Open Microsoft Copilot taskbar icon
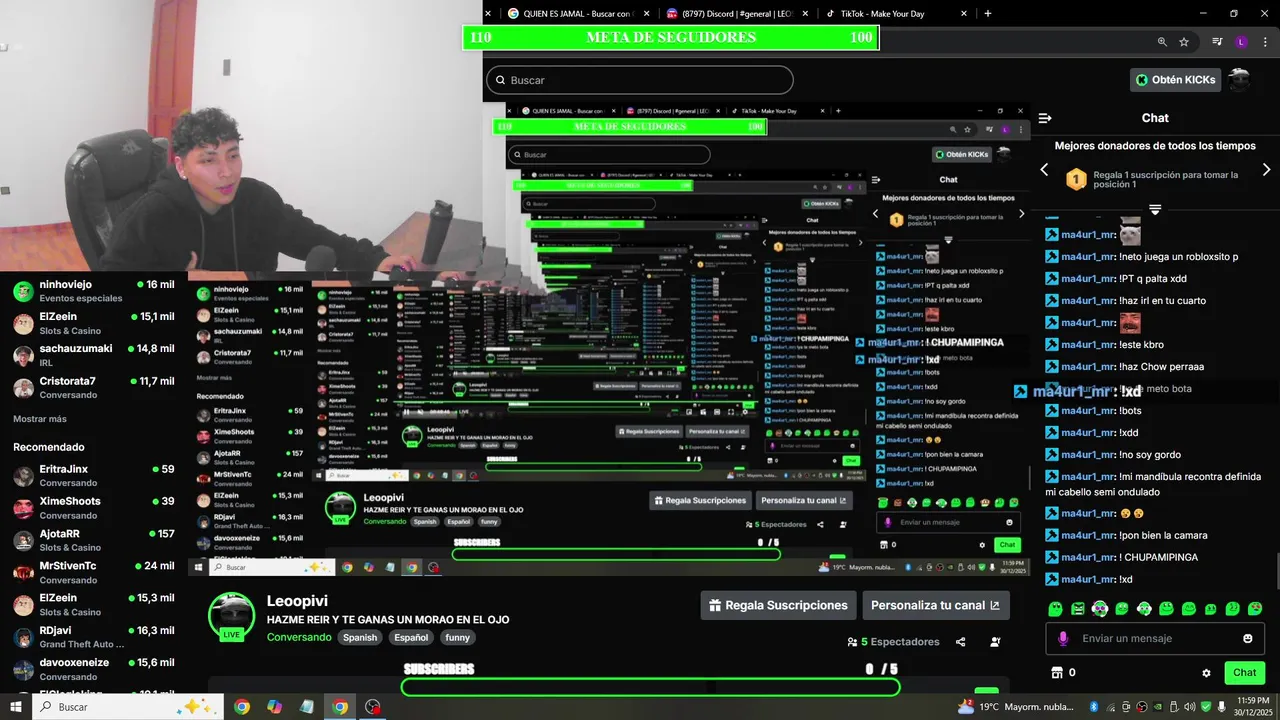Image resolution: width=1280 pixels, height=720 pixels. point(274,707)
